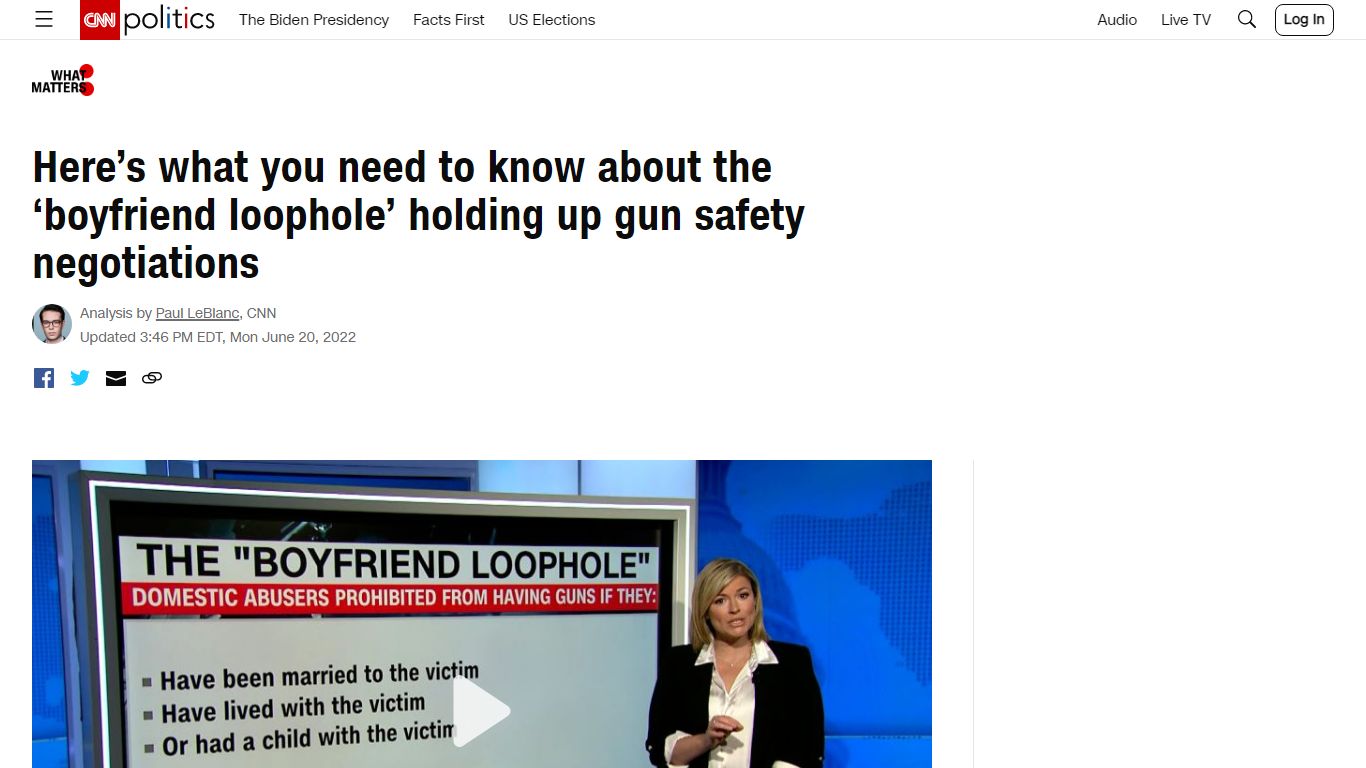Open author Paul LeBlanc's profile link
Screen dimensions: 1366x768
[198, 313]
